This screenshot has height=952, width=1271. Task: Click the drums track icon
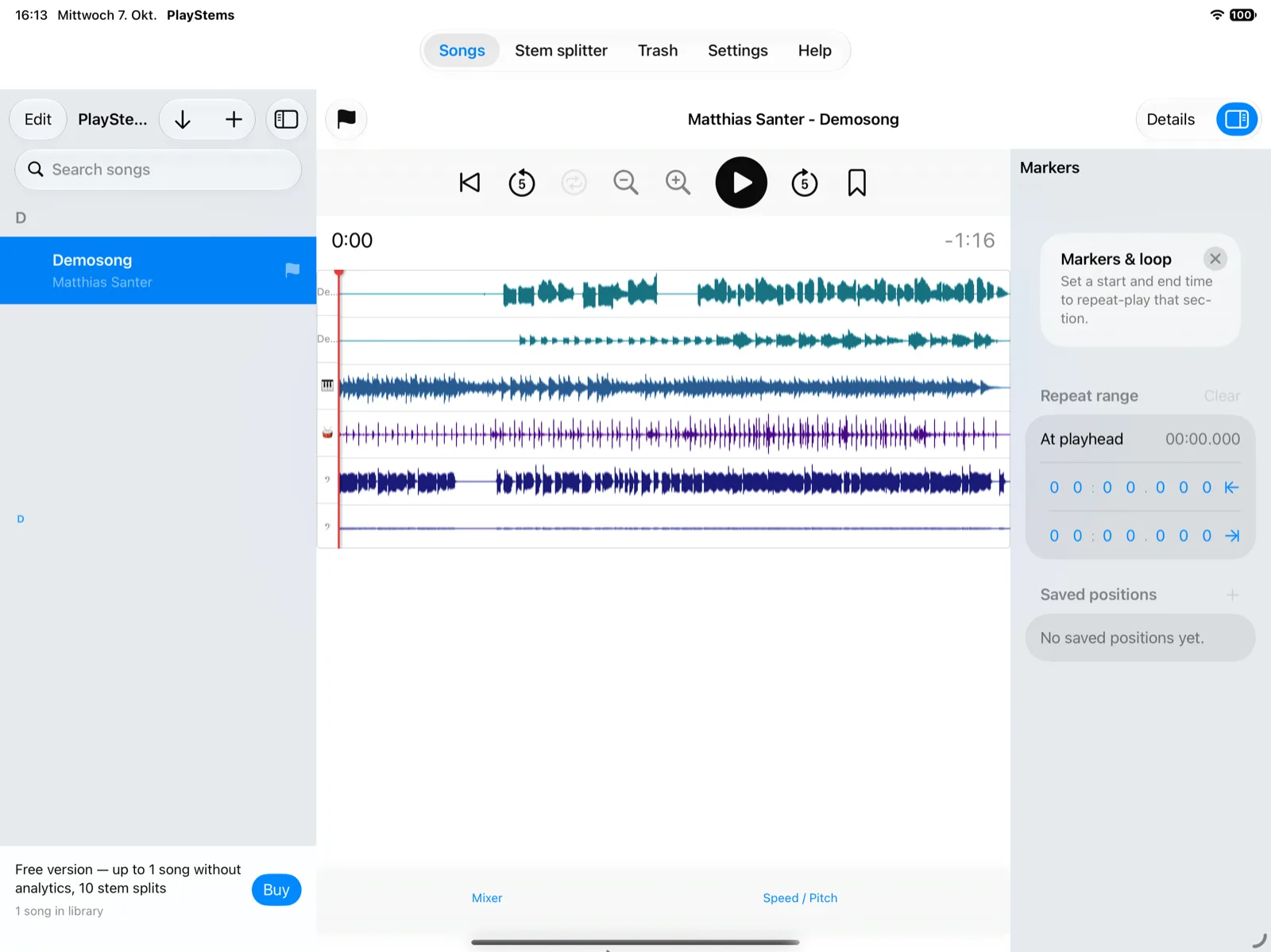tap(327, 433)
